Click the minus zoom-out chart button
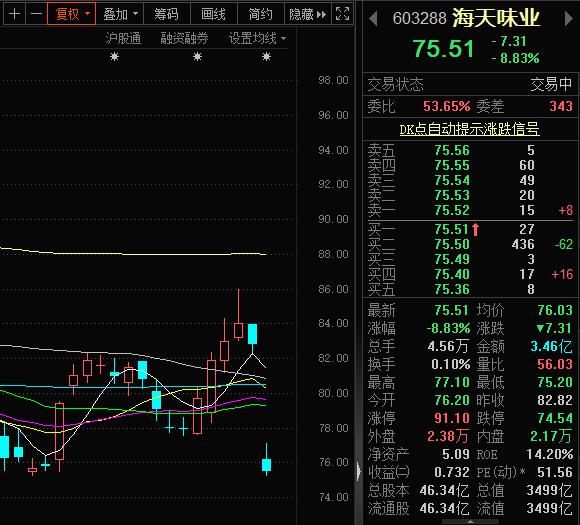Screen dimensions: 580x525 [36, 14]
